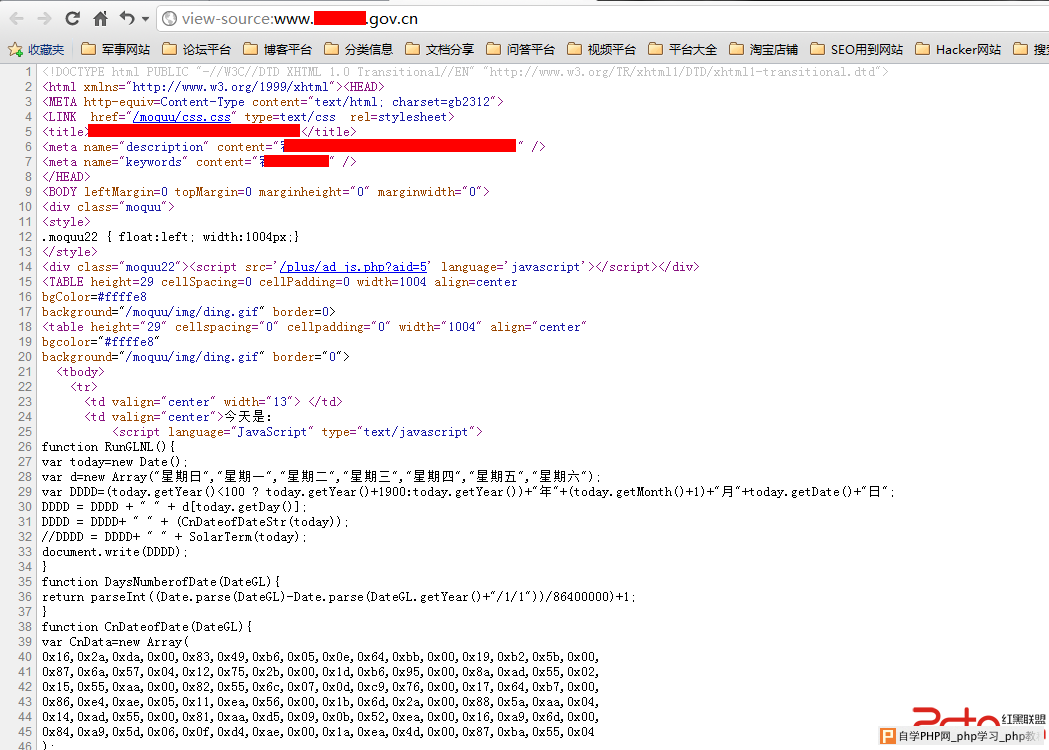Open the 论坛平台 bookmark folder
The width and height of the screenshot is (1049, 750).
[197, 50]
